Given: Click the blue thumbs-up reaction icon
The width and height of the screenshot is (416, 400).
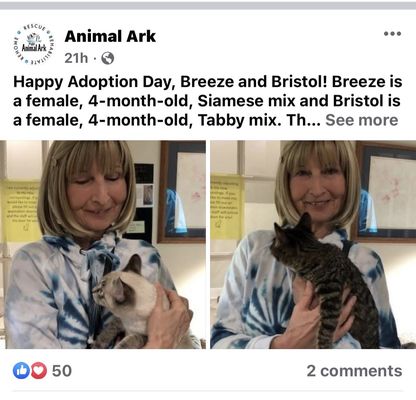Looking at the screenshot, I should click(x=21, y=370).
